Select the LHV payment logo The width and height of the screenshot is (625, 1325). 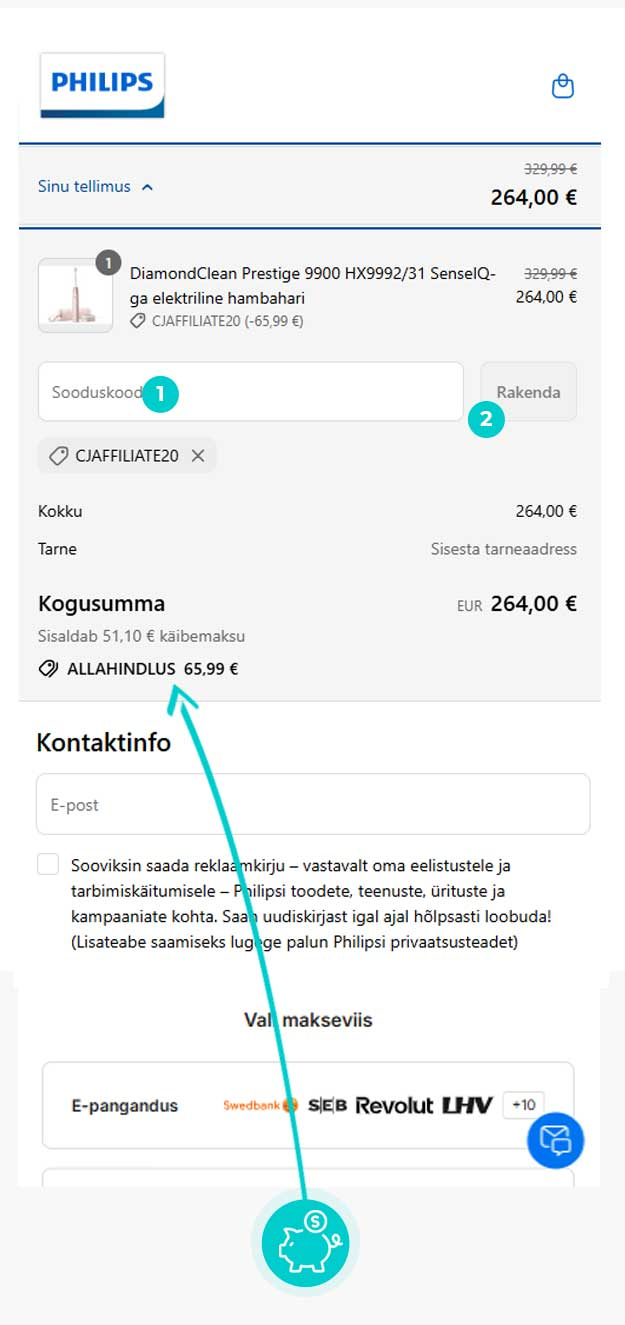coord(466,1105)
